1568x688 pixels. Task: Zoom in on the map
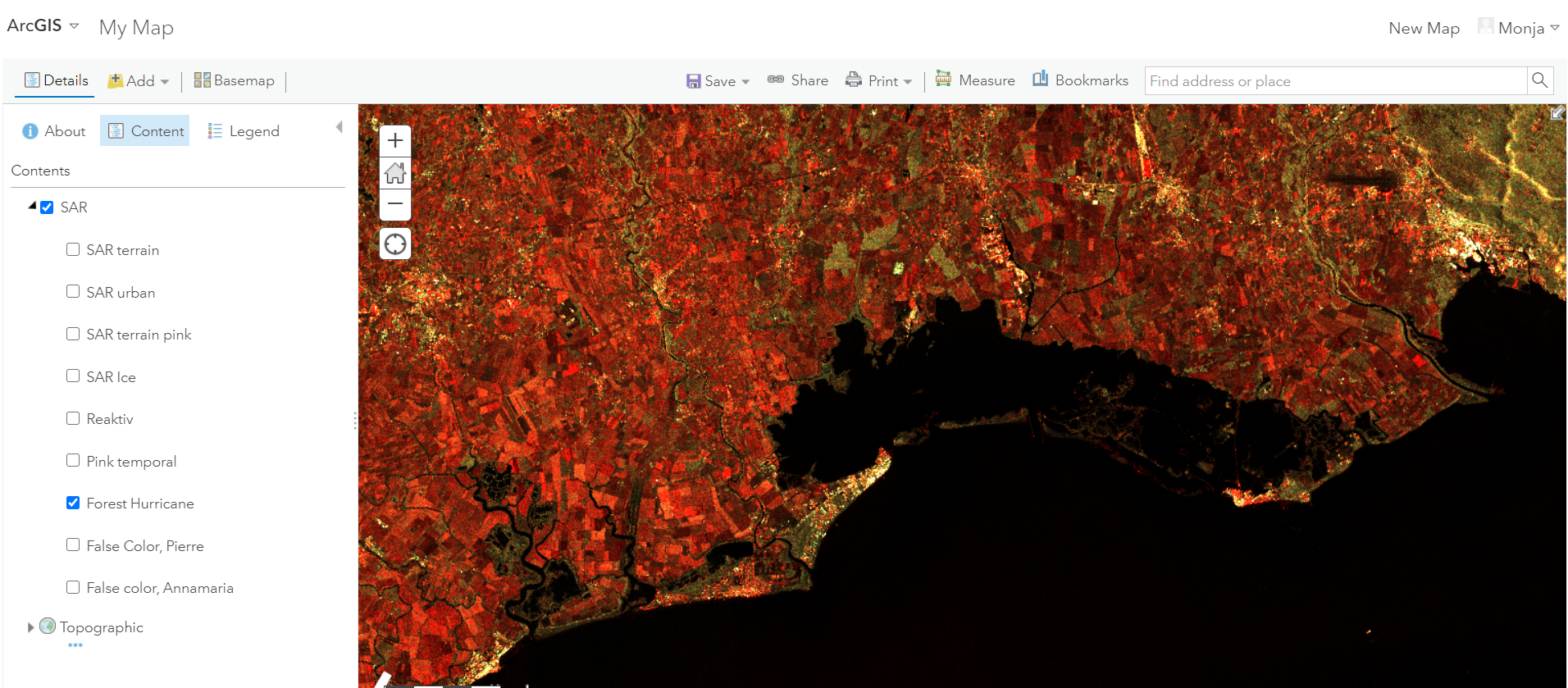tap(395, 140)
